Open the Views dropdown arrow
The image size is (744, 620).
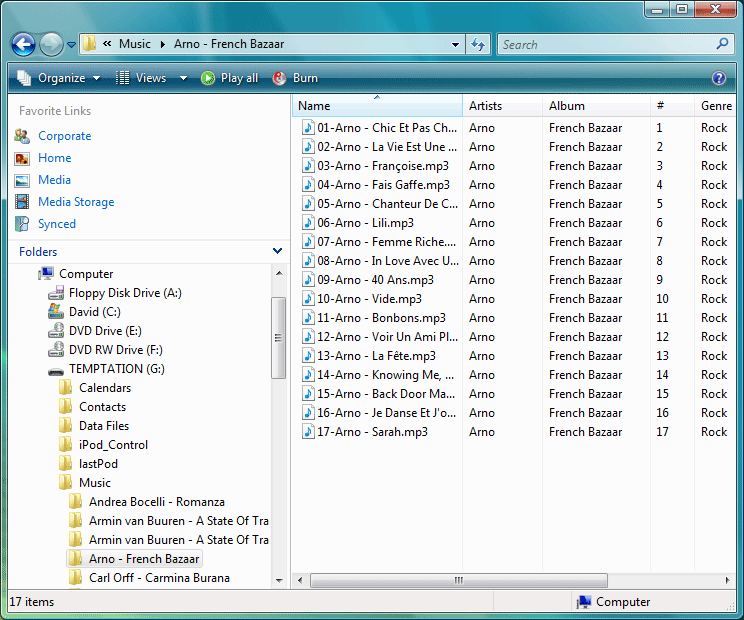[x=183, y=78]
